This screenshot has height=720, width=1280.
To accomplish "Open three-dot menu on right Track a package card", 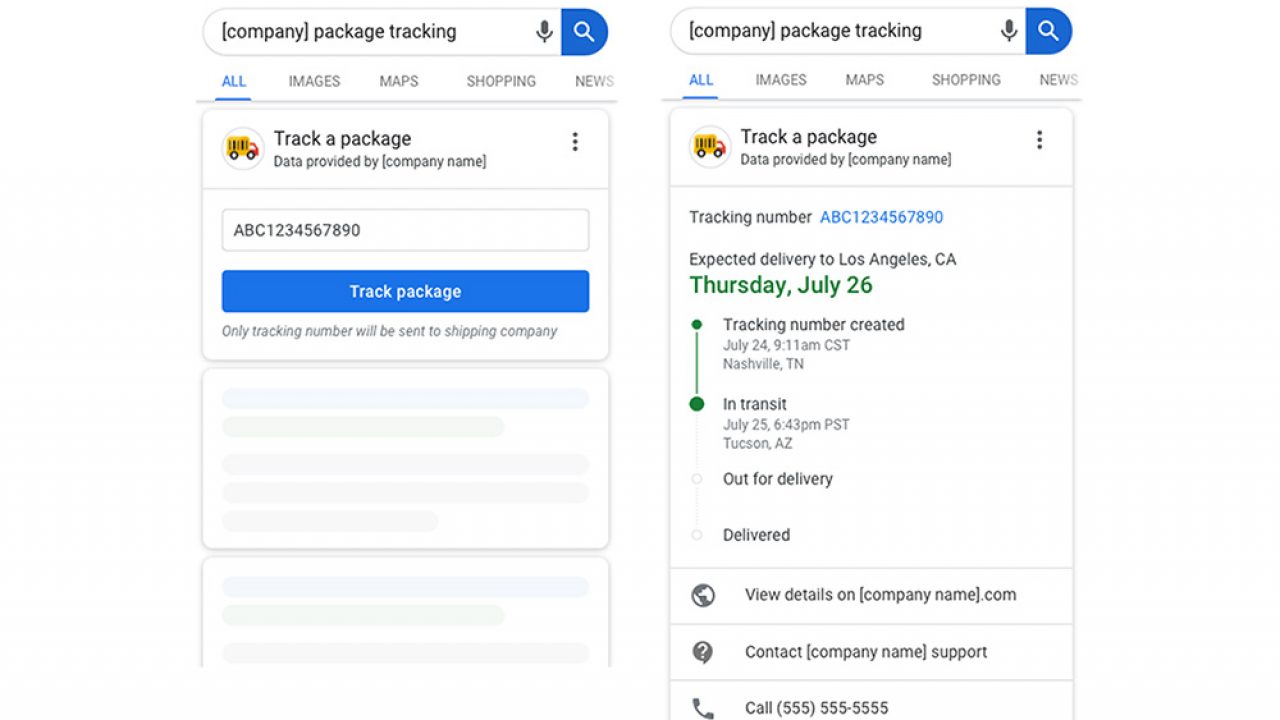I will 1039,140.
